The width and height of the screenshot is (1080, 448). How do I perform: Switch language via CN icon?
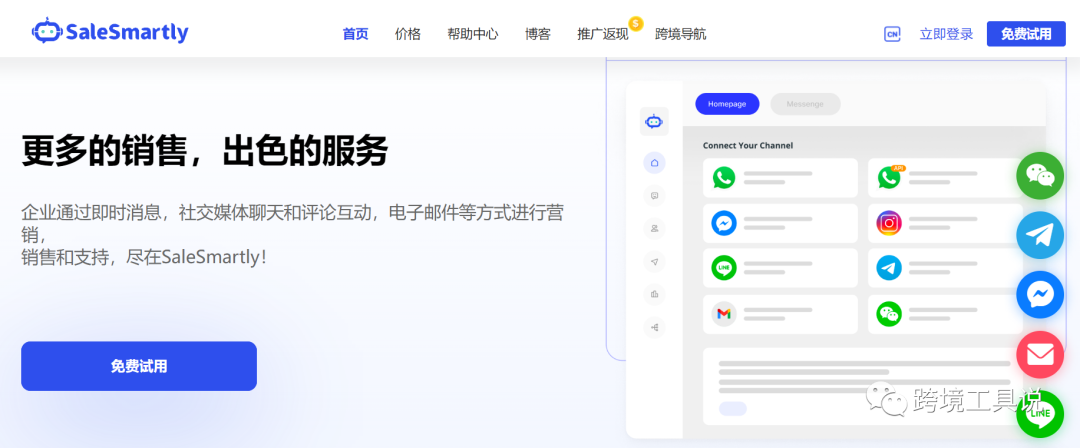pos(892,34)
